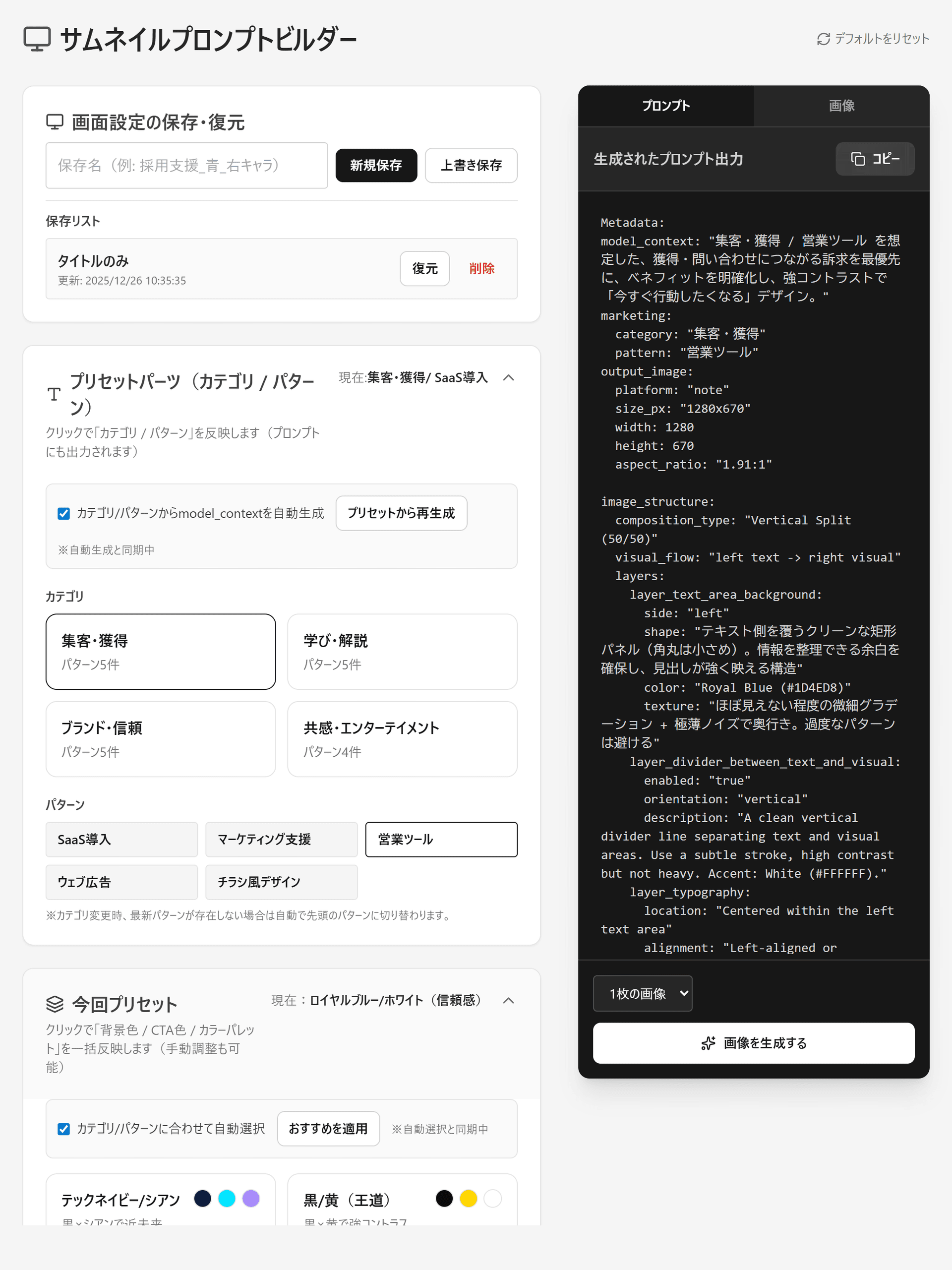This screenshot has width=952, height=1270.
Task: Click the monitor icon next to 画面設定の保存・復元
Action: tap(55, 121)
